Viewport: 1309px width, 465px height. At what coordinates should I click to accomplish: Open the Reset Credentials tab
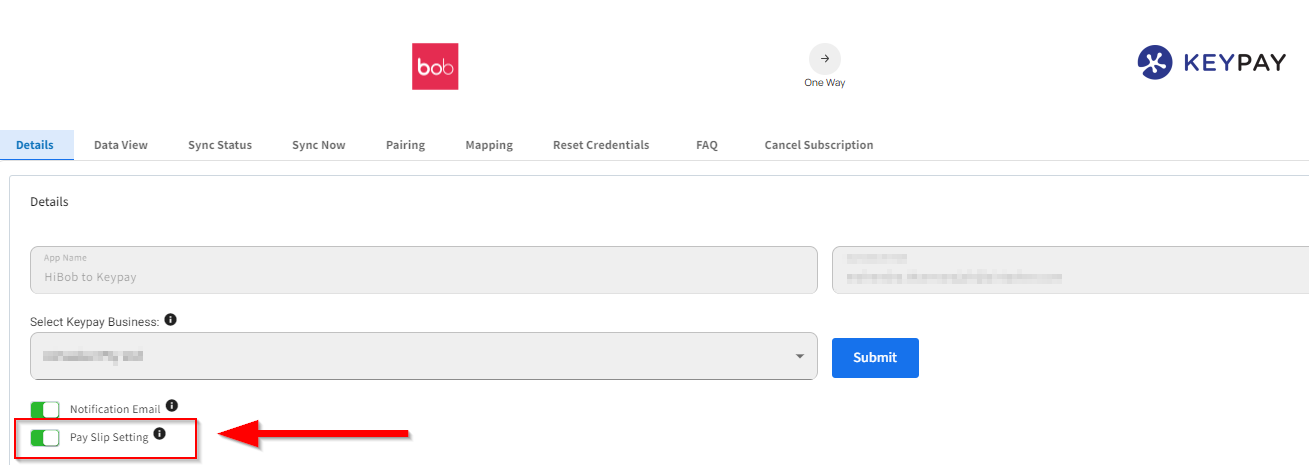tap(601, 145)
